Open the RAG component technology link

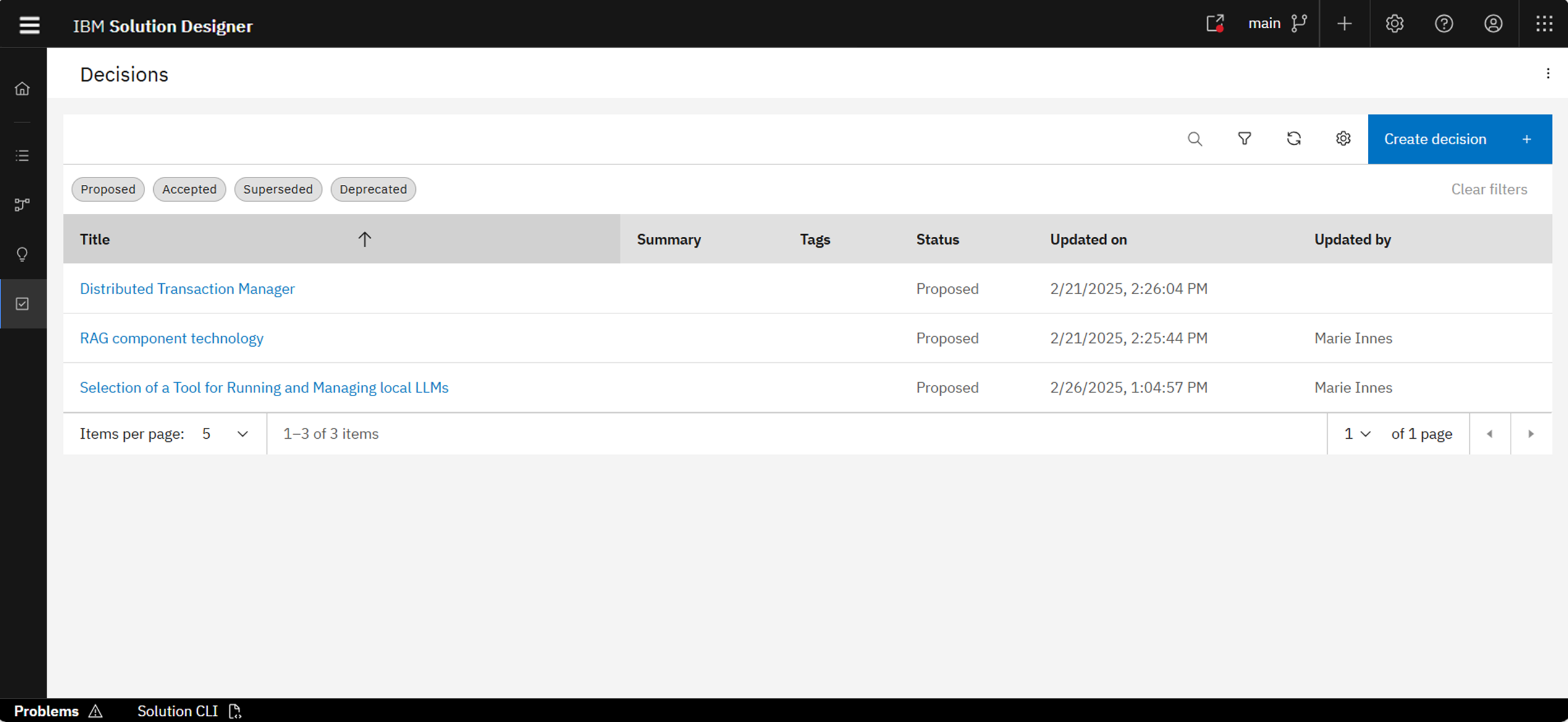(x=172, y=338)
